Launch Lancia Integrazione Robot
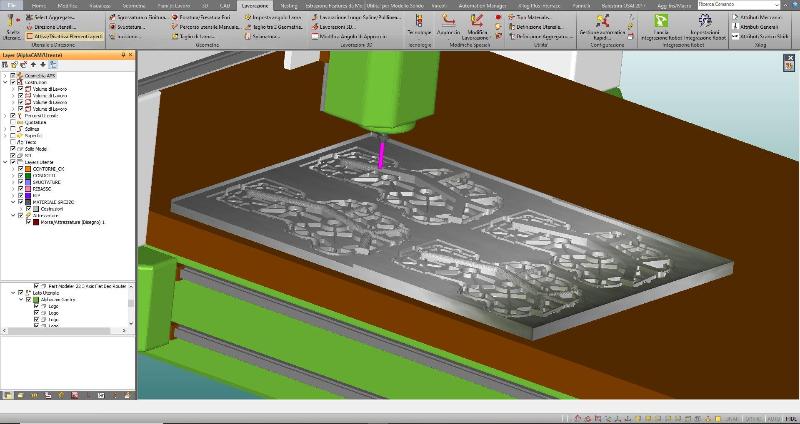Viewport: 800px width, 424px height. [x=661, y=27]
